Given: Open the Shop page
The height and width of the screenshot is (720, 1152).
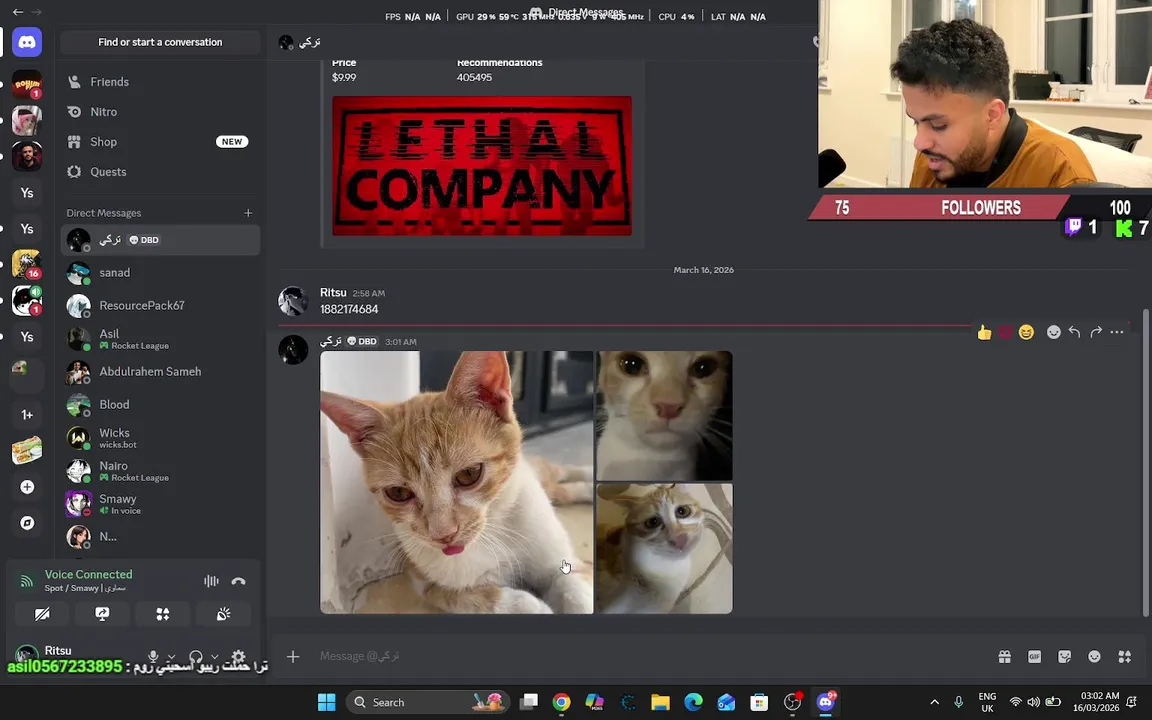Looking at the screenshot, I should tap(160, 142).
